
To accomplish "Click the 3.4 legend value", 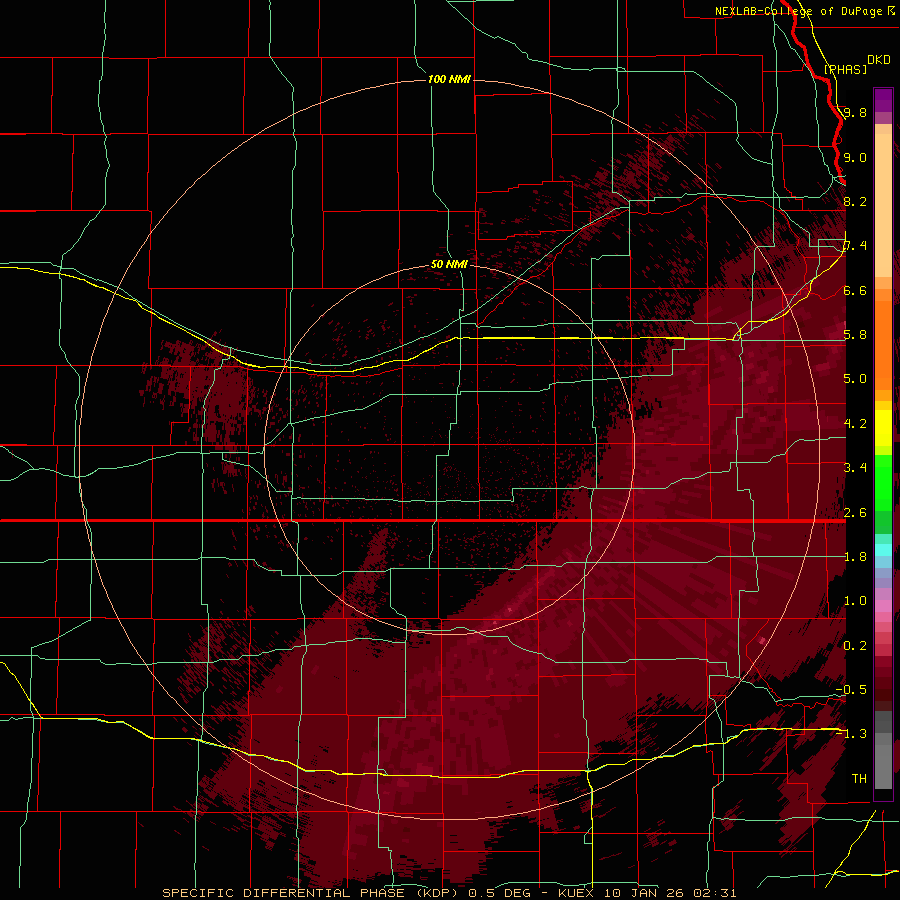I will 855,467.
